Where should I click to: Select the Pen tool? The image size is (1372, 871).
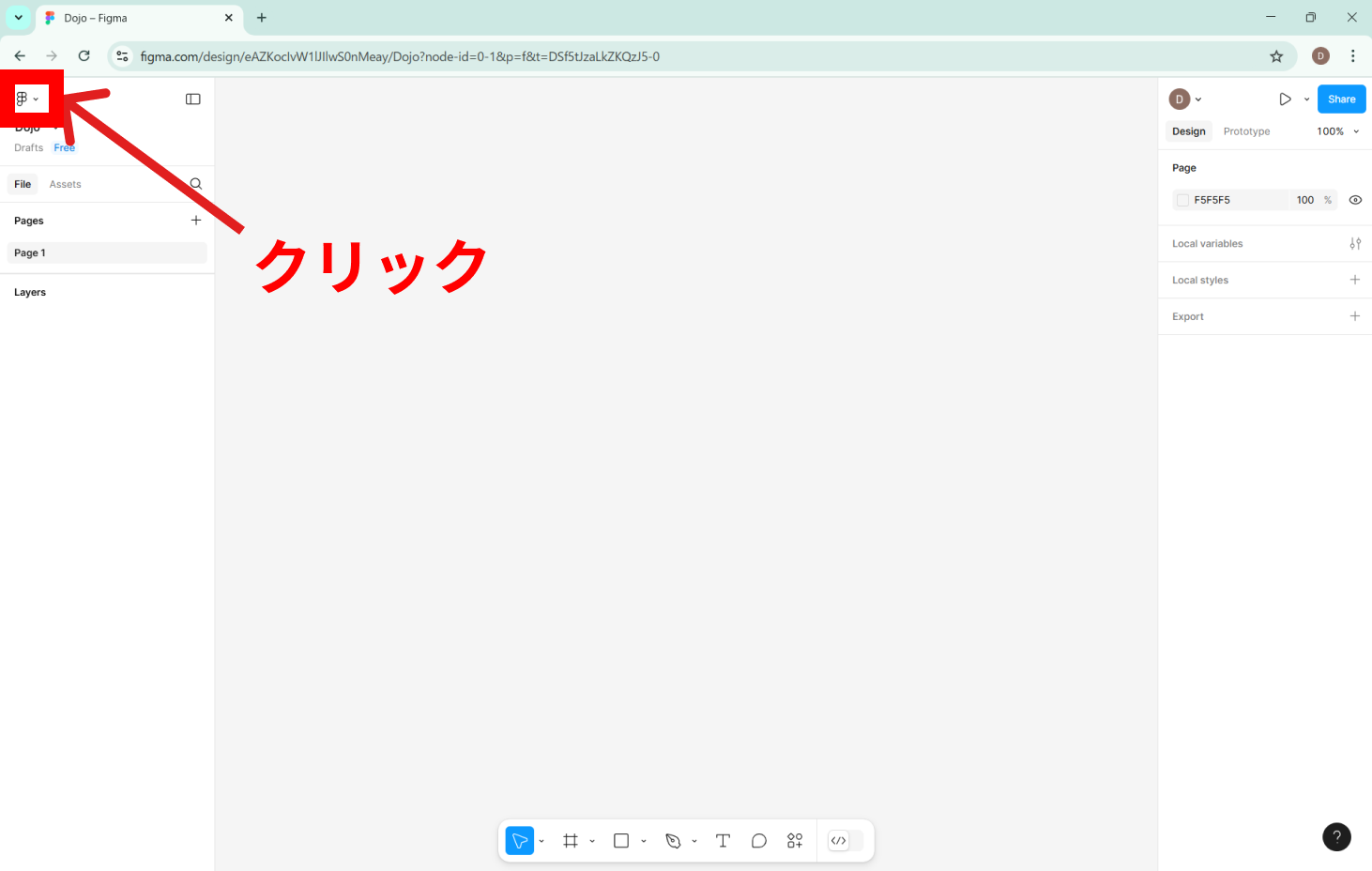pos(673,841)
